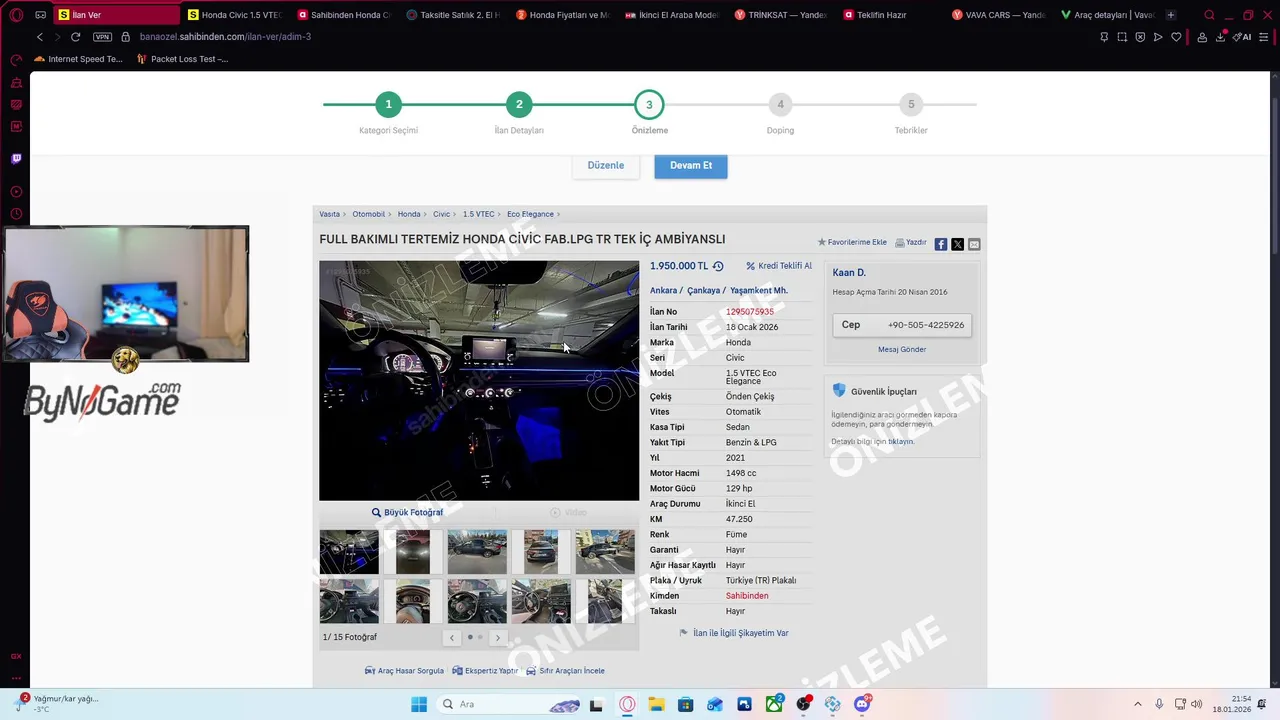This screenshot has height=720, width=1280.
Task: Switch to Sahibinden Honda tab
Action: point(345,15)
